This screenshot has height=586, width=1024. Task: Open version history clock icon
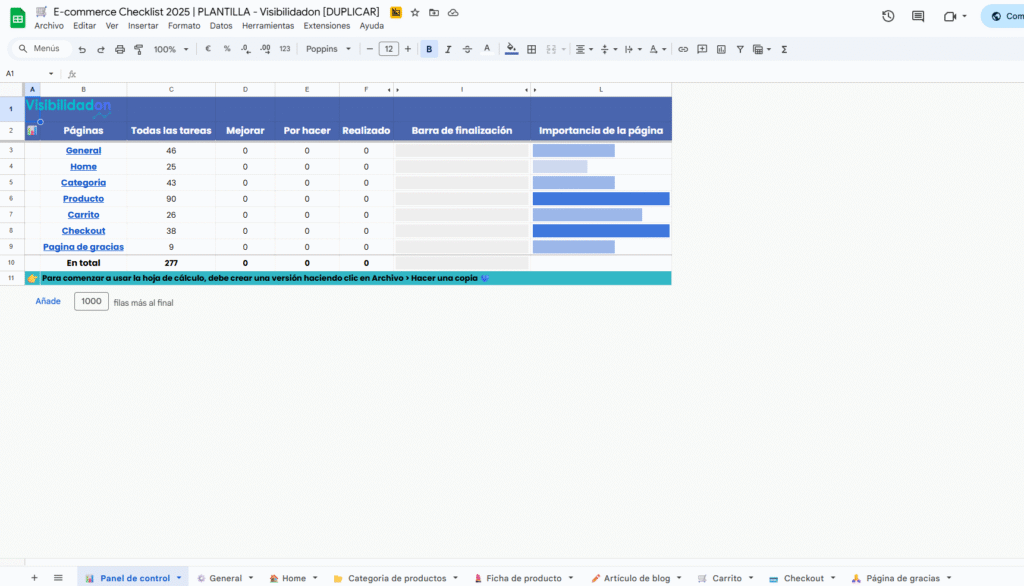click(x=888, y=16)
